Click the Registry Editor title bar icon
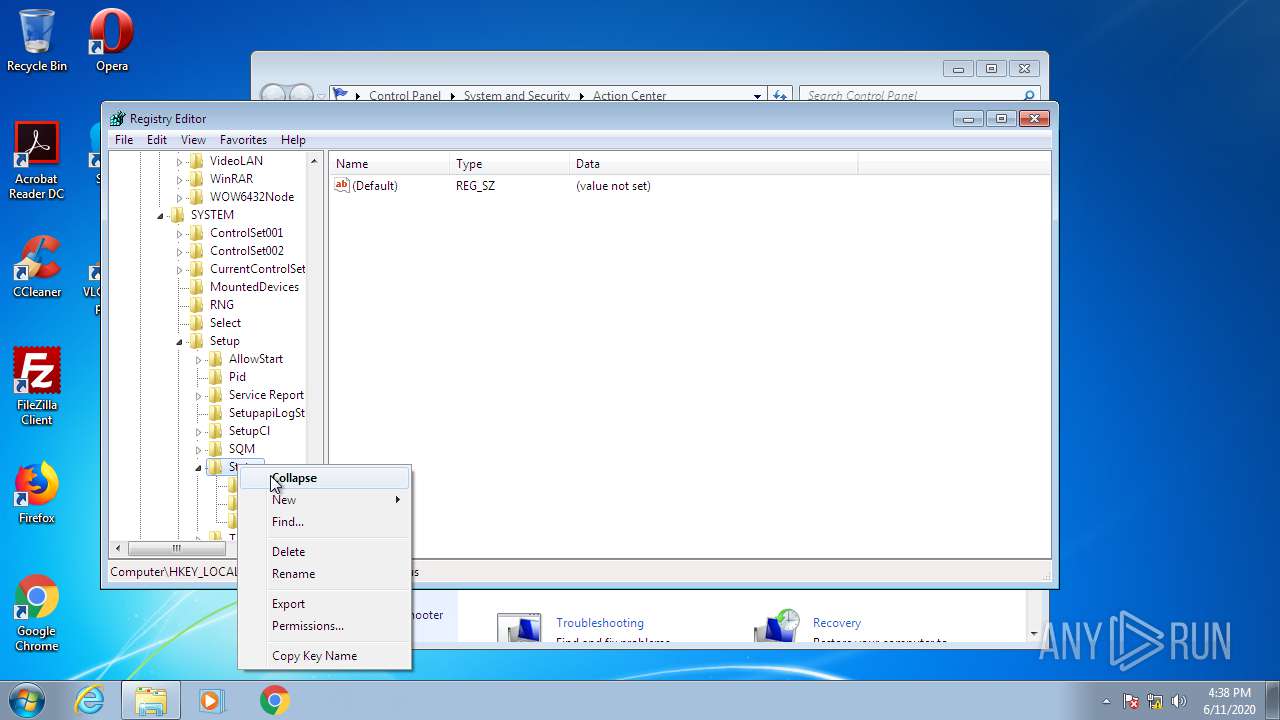The height and width of the screenshot is (720, 1280). coord(118,118)
